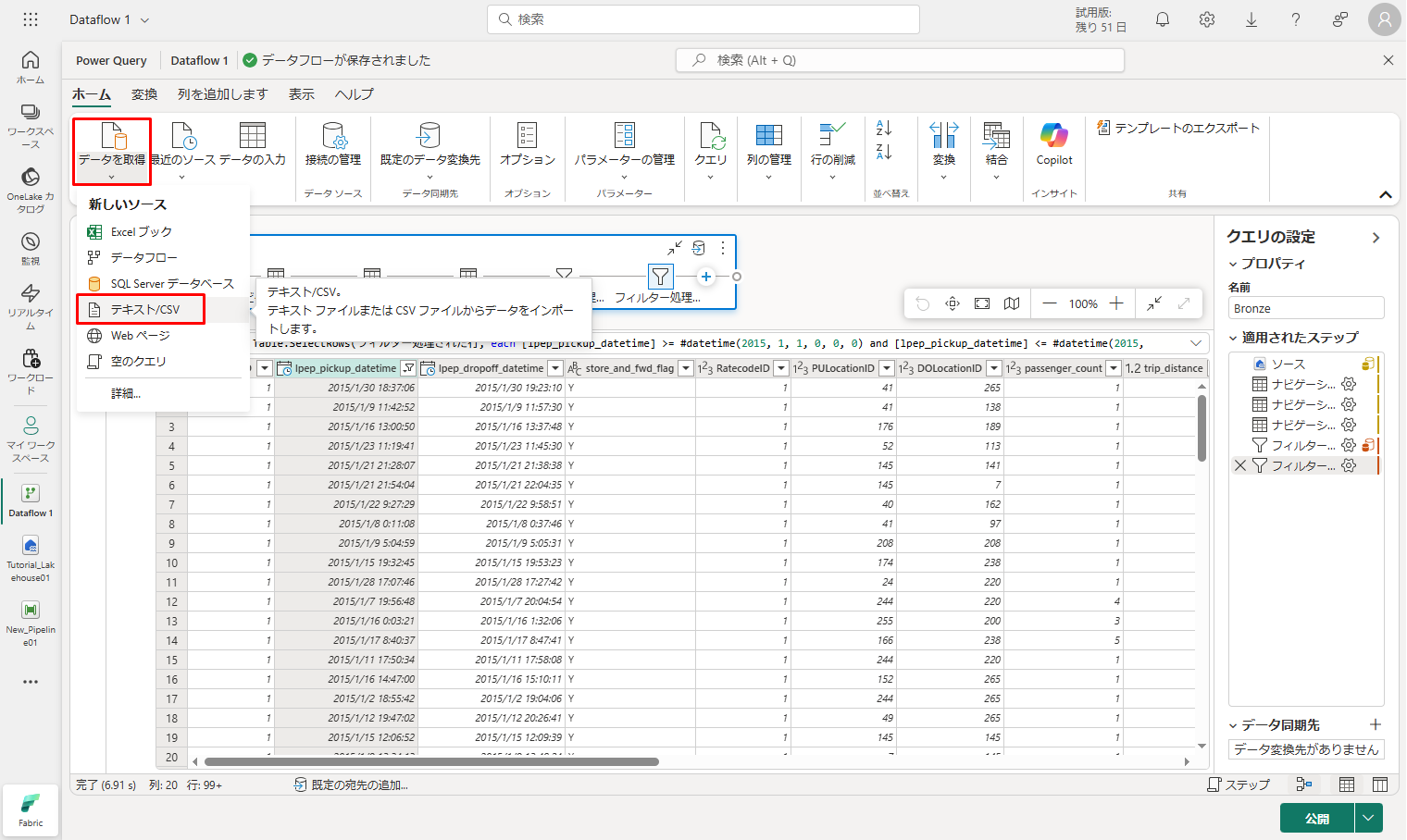Switch to data view in status bar

coord(1347,784)
